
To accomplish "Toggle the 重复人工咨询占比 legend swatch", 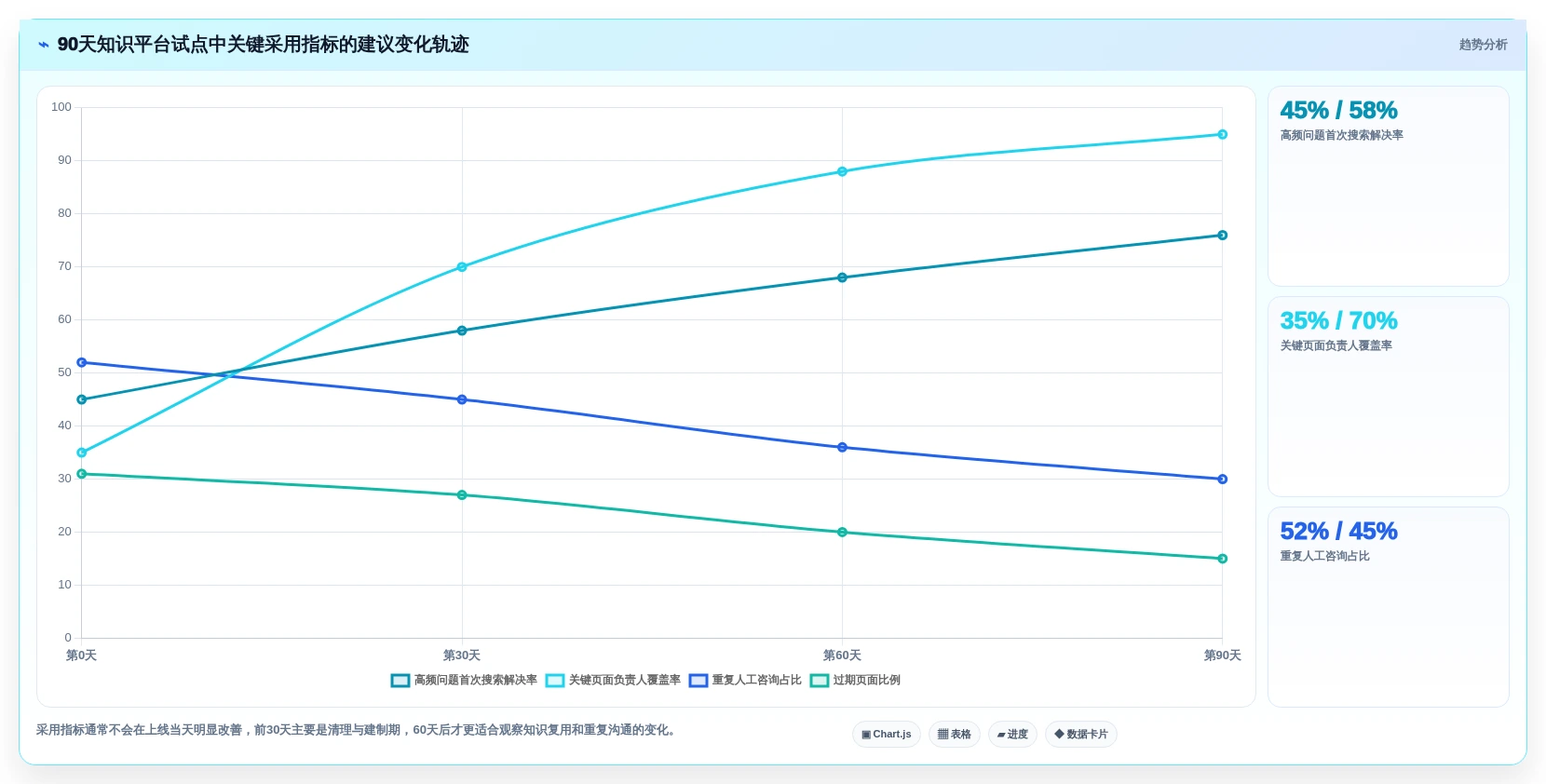I will (698, 681).
